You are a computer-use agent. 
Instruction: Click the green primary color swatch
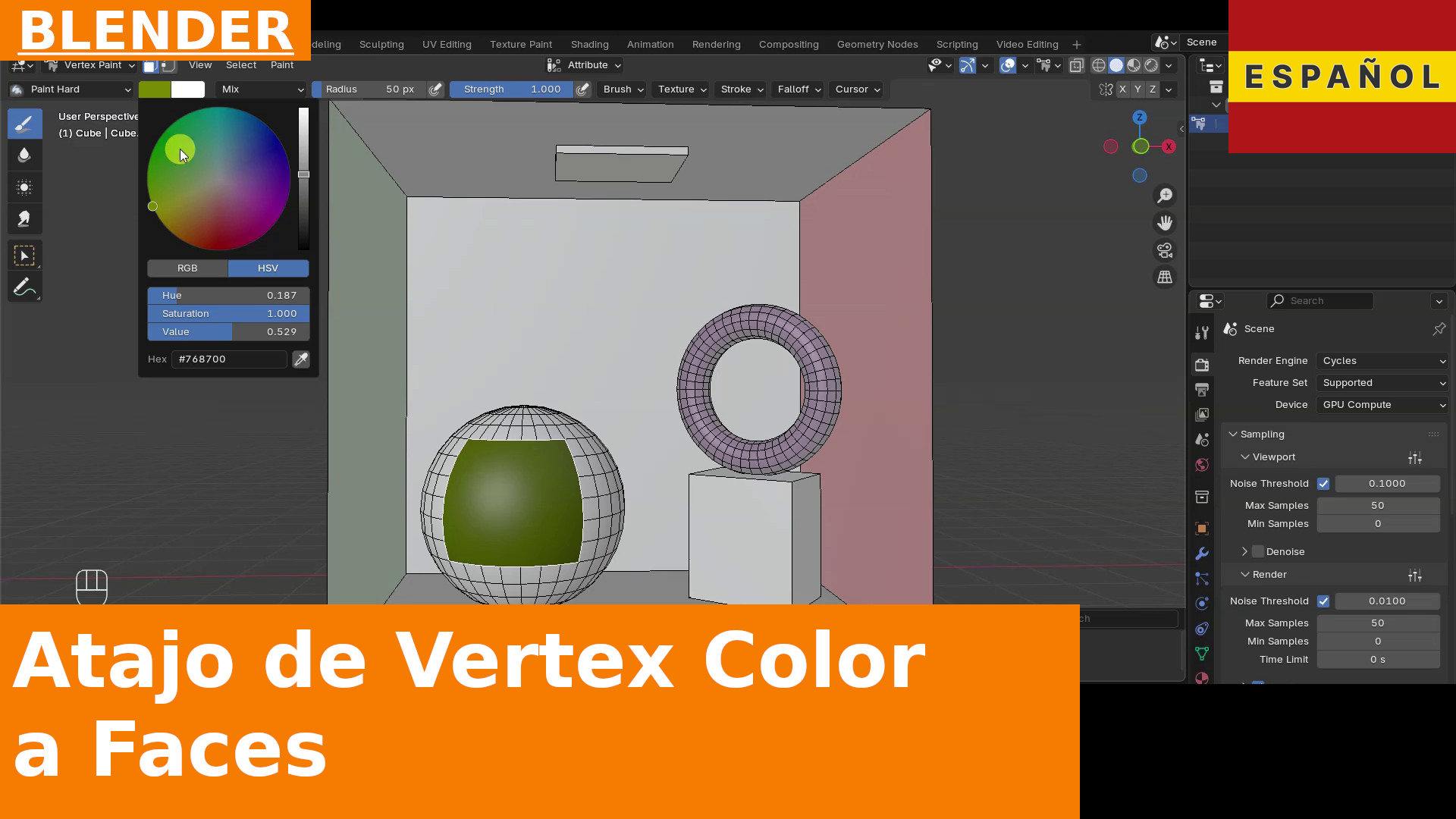[x=155, y=89]
